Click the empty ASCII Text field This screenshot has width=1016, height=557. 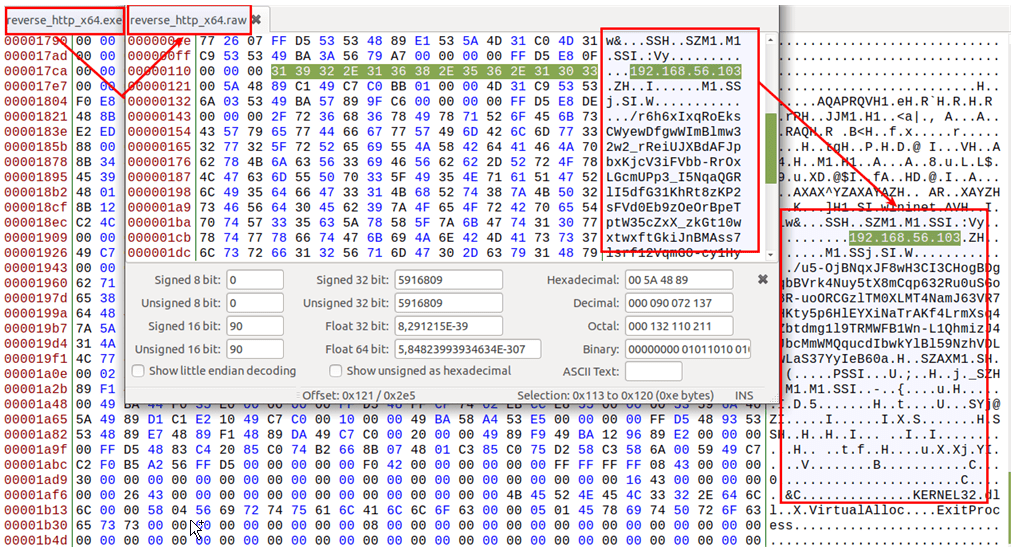click(x=653, y=372)
